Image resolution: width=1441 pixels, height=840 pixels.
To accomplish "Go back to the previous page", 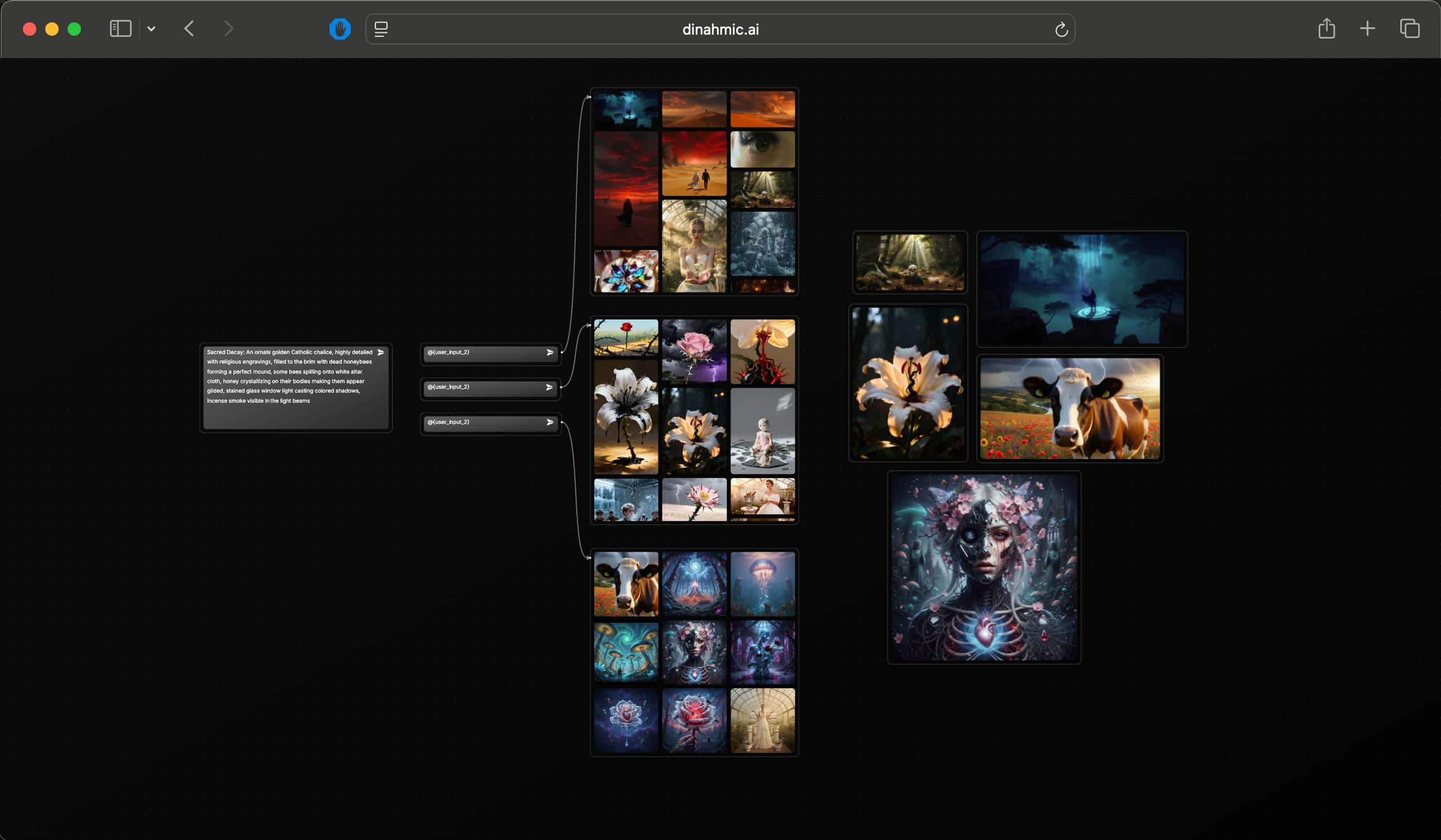I will 189,28.
